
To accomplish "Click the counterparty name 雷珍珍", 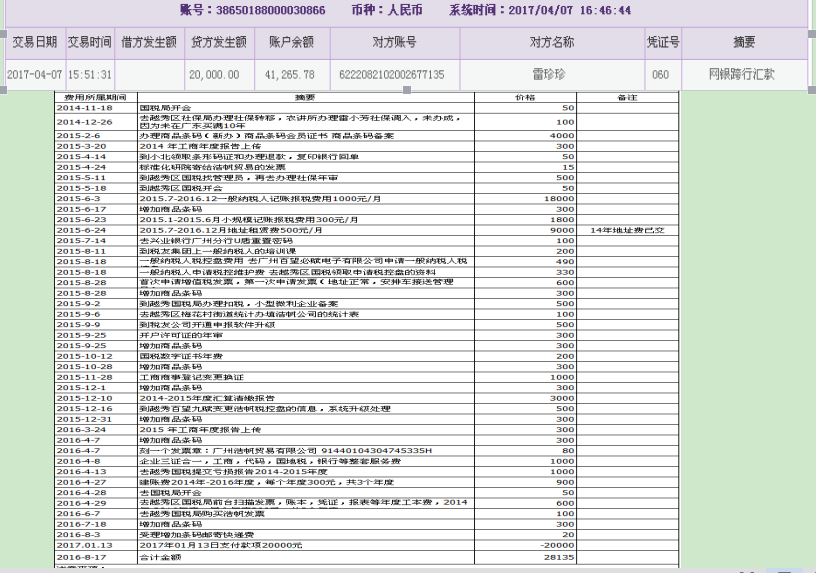I will [549, 74].
